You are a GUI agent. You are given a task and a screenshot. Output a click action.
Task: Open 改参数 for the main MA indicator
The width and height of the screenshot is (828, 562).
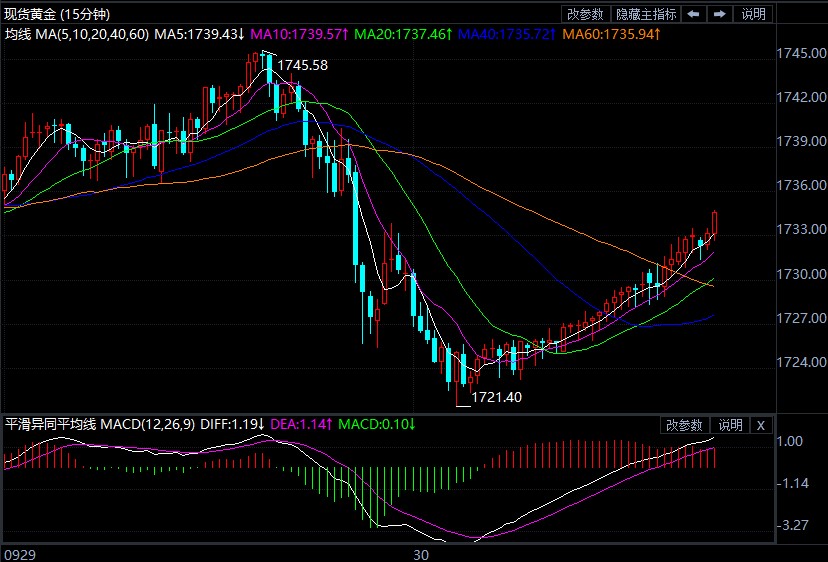(x=586, y=14)
